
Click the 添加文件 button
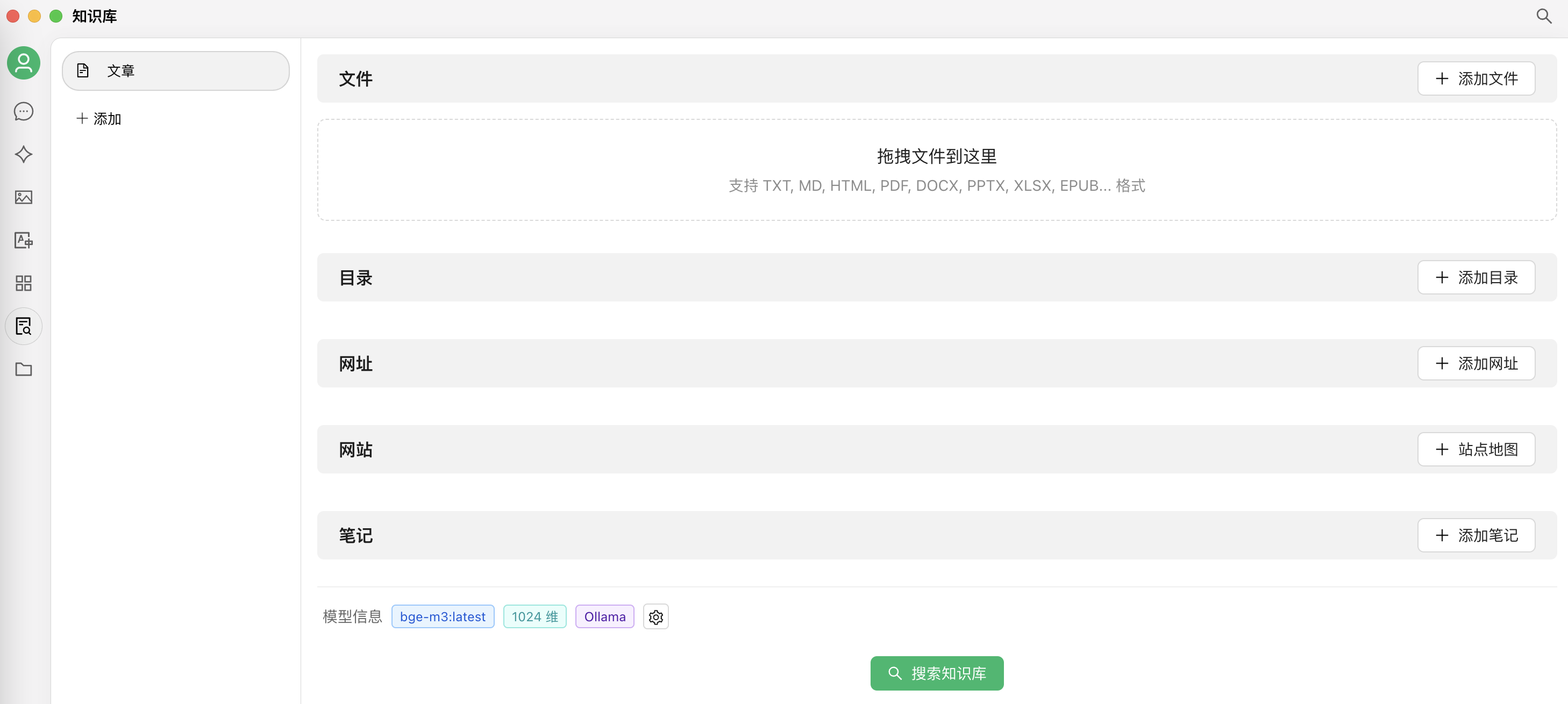tap(1476, 78)
